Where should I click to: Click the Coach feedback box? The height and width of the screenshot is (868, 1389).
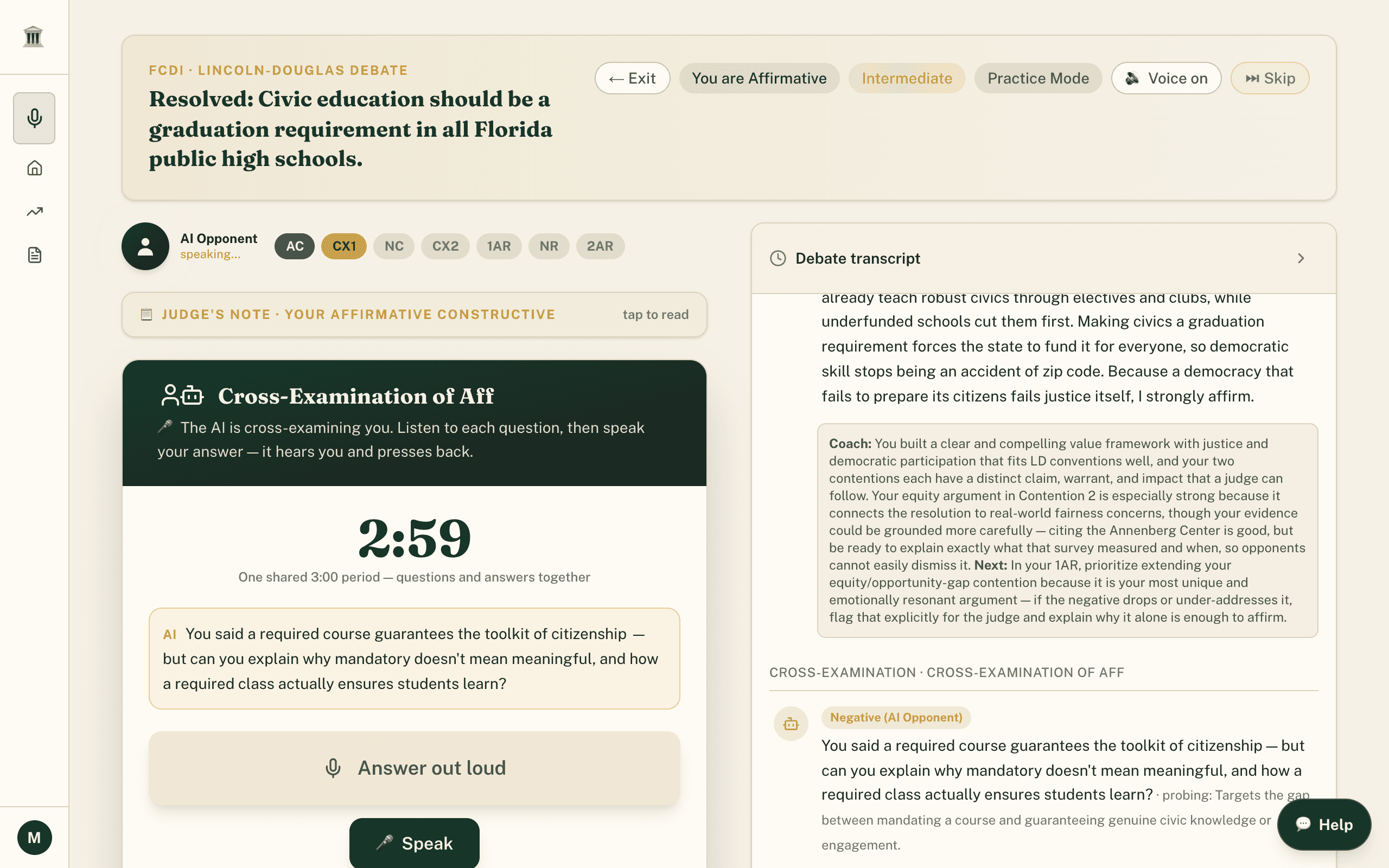click(1067, 531)
